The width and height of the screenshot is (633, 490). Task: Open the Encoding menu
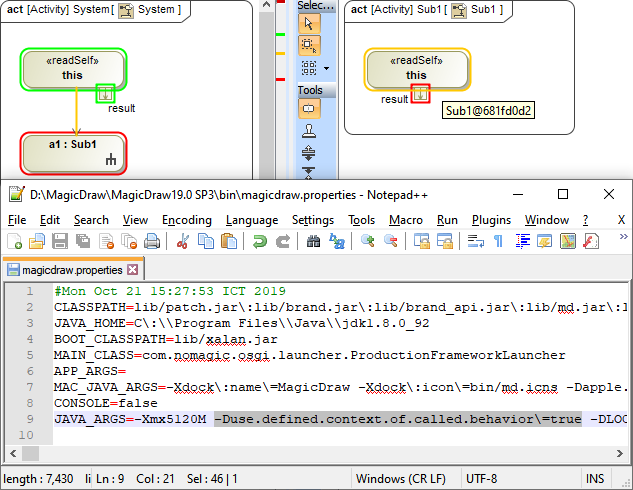click(x=186, y=220)
